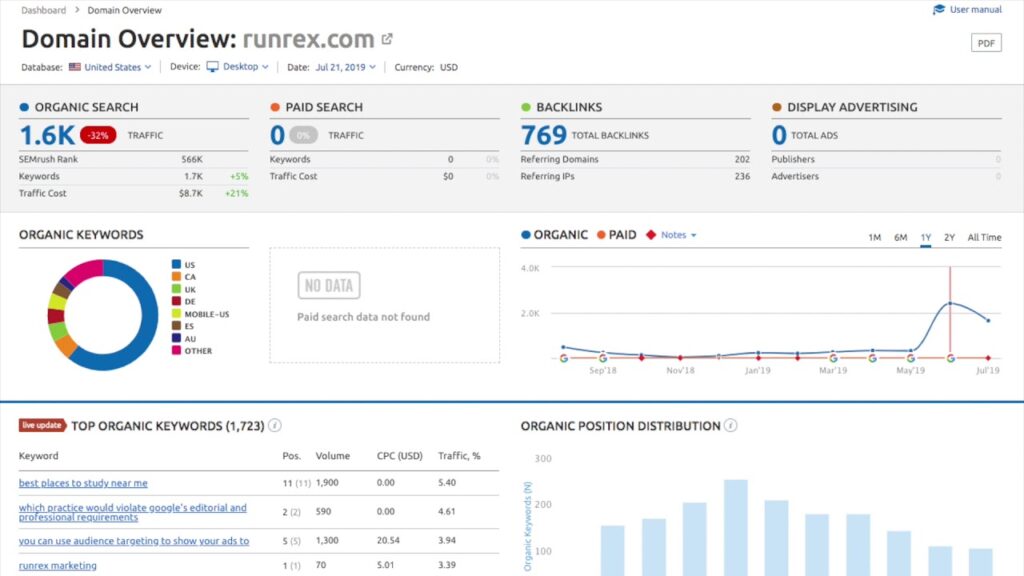The image size is (1024, 576).
Task: Click the Keywords 1.7K value
Action: click(x=193, y=176)
